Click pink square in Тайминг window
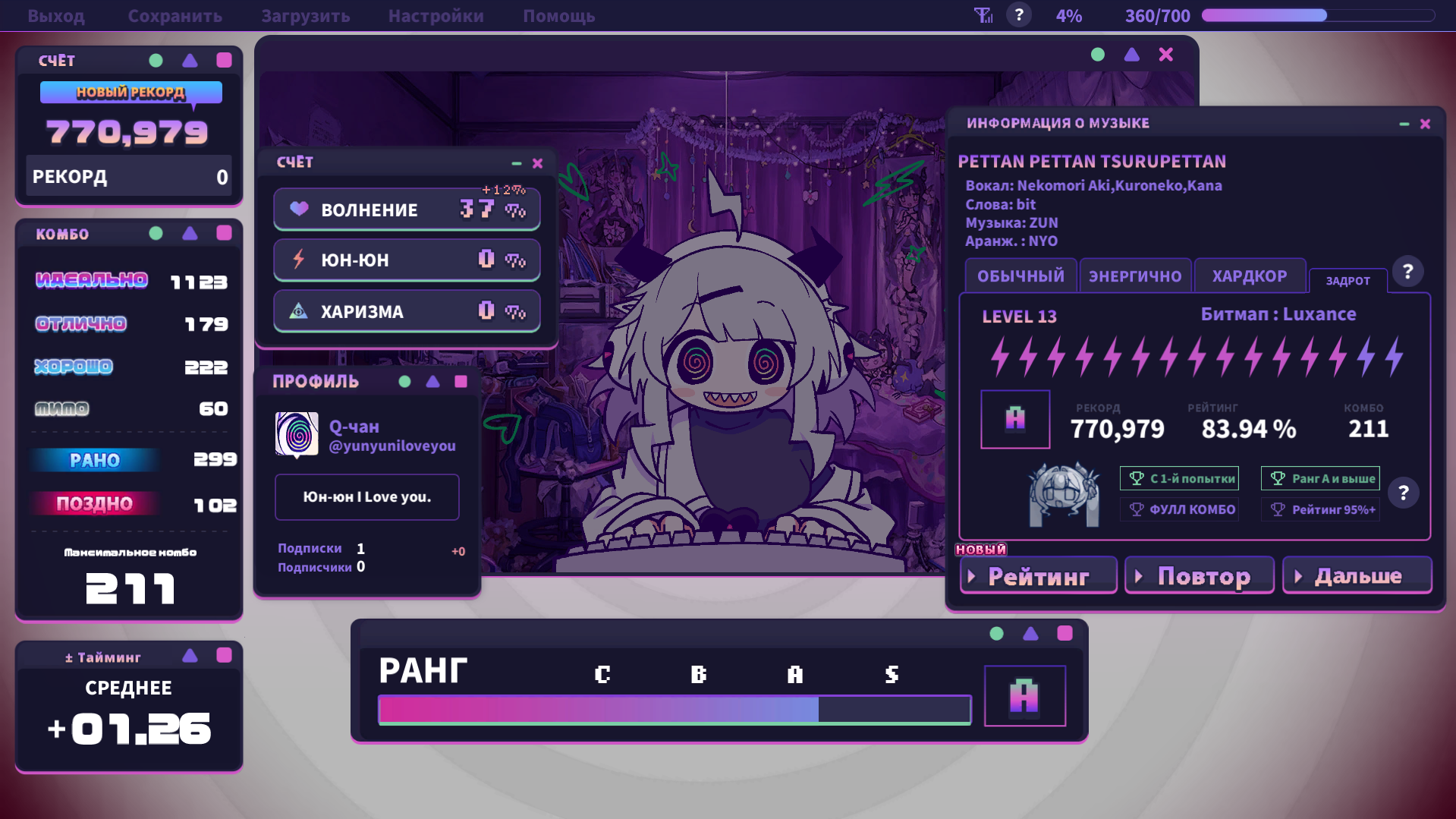The width and height of the screenshot is (1456, 819). (224, 655)
